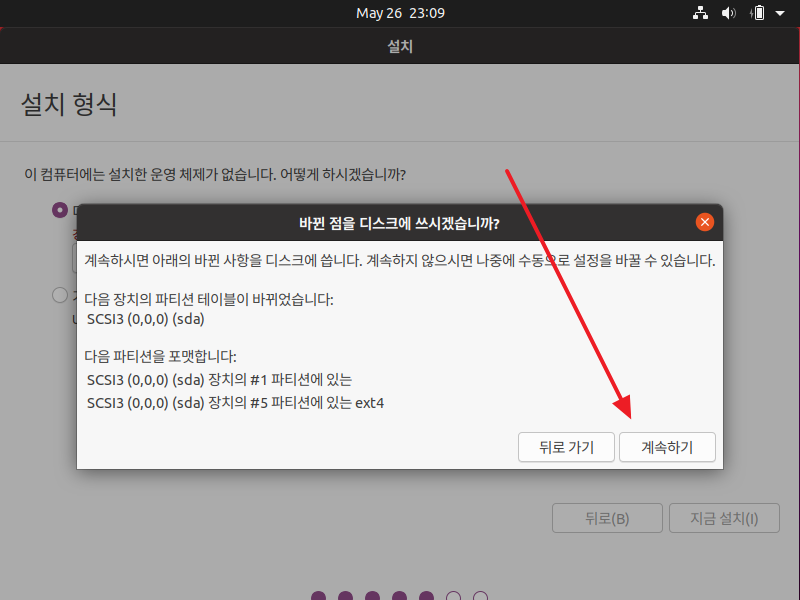The image size is (800, 600).
Task: Select the second empty radio button behind the dialog
Action: pyautogui.click(x=60, y=295)
